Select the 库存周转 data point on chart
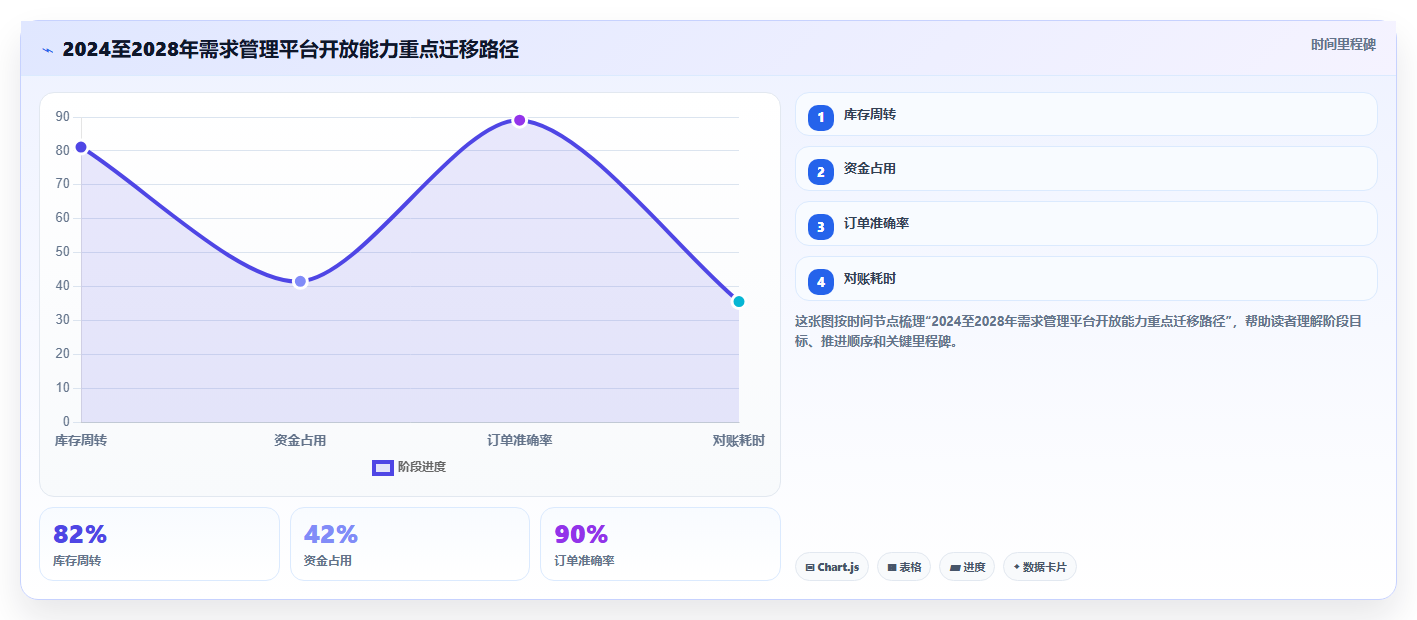Image resolution: width=1417 pixels, height=620 pixels. pos(81,147)
